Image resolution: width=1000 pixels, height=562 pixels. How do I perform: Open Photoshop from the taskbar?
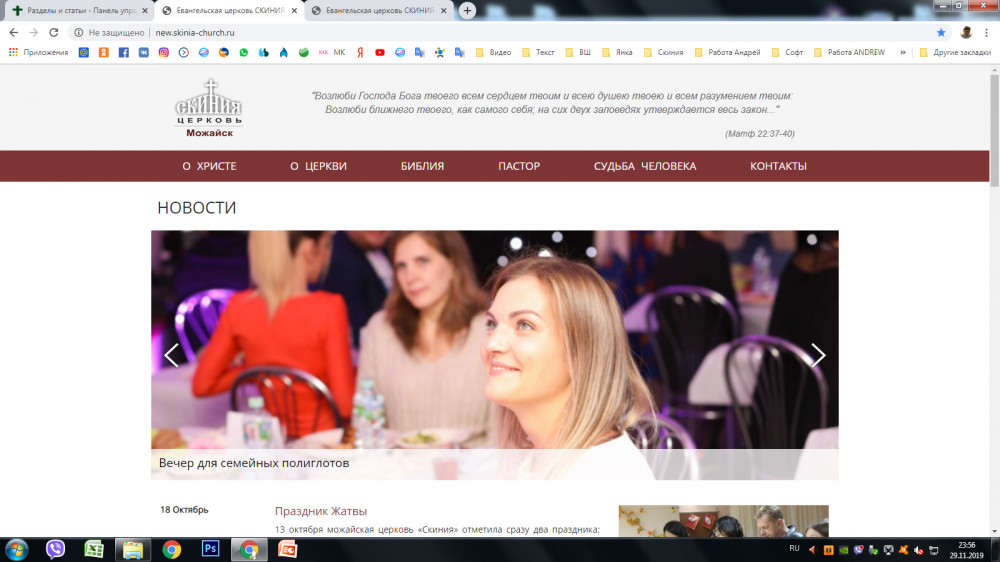[210, 548]
